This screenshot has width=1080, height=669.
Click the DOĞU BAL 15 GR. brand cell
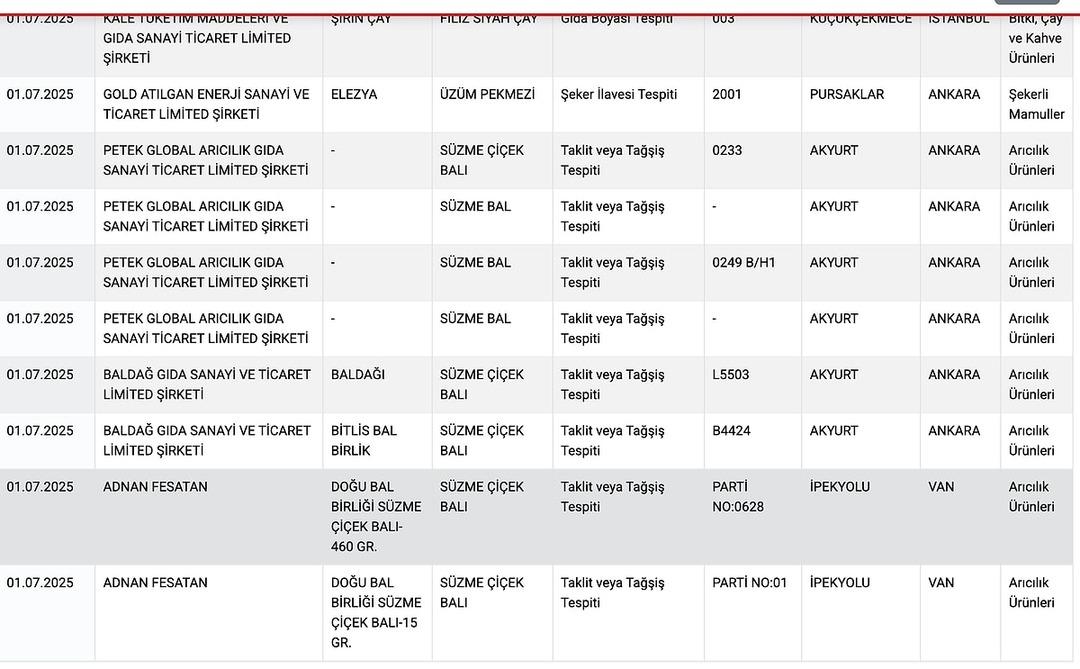coord(376,612)
